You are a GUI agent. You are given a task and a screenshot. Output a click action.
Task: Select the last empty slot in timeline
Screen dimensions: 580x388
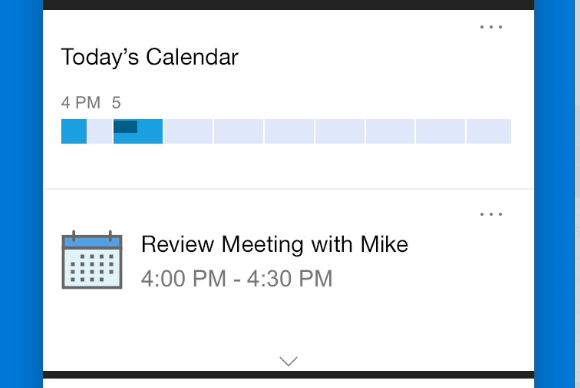click(489, 131)
